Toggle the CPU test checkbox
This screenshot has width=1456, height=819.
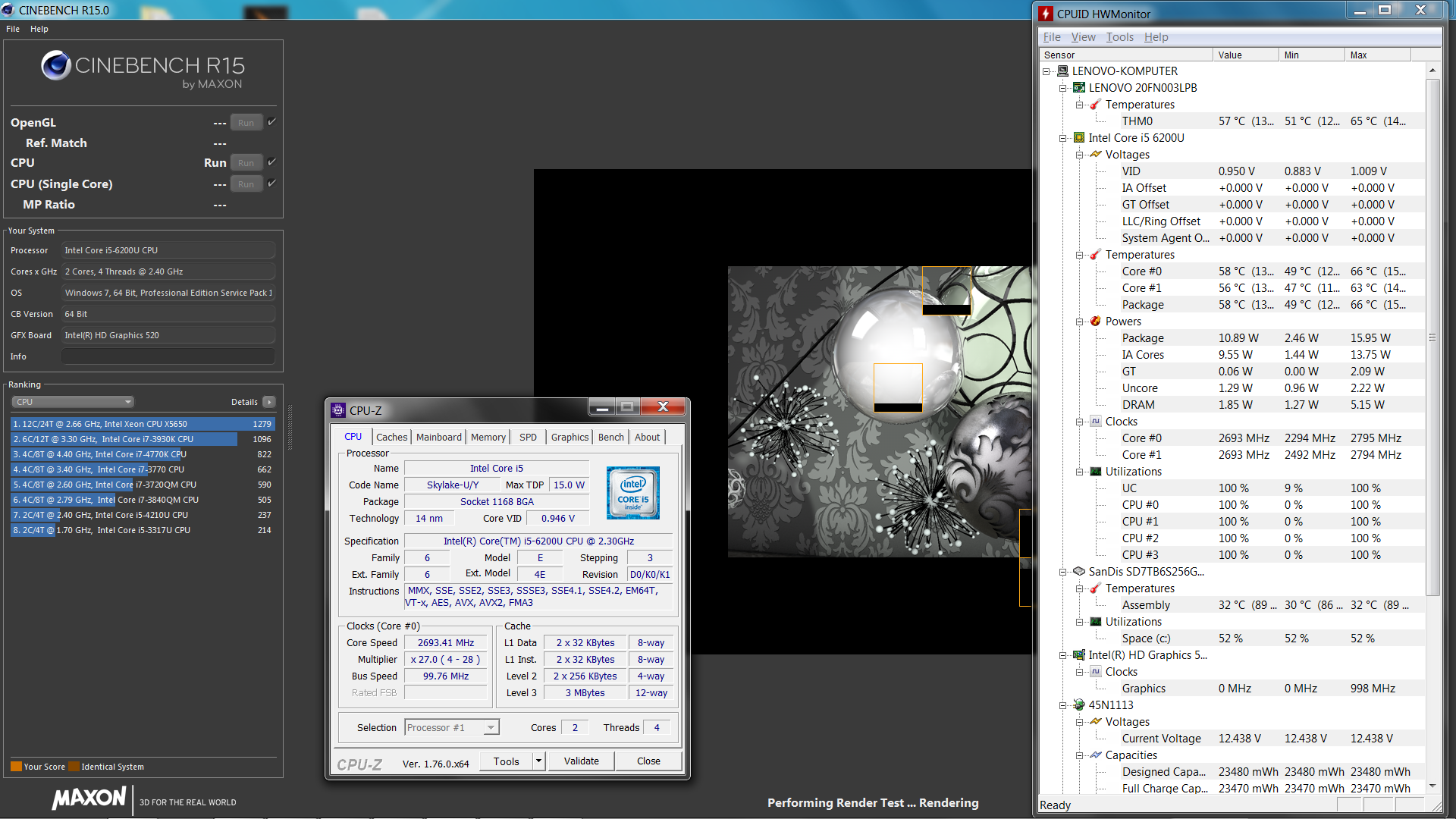tap(272, 162)
